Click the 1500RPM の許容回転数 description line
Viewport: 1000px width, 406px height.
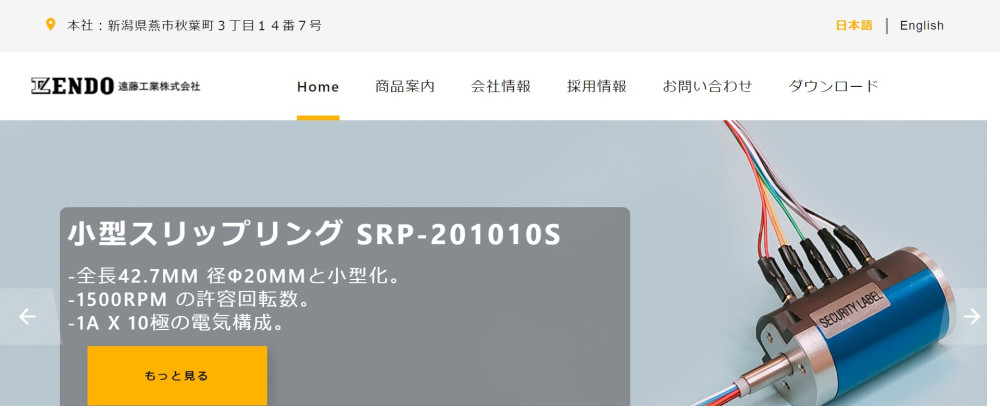(x=189, y=299)
